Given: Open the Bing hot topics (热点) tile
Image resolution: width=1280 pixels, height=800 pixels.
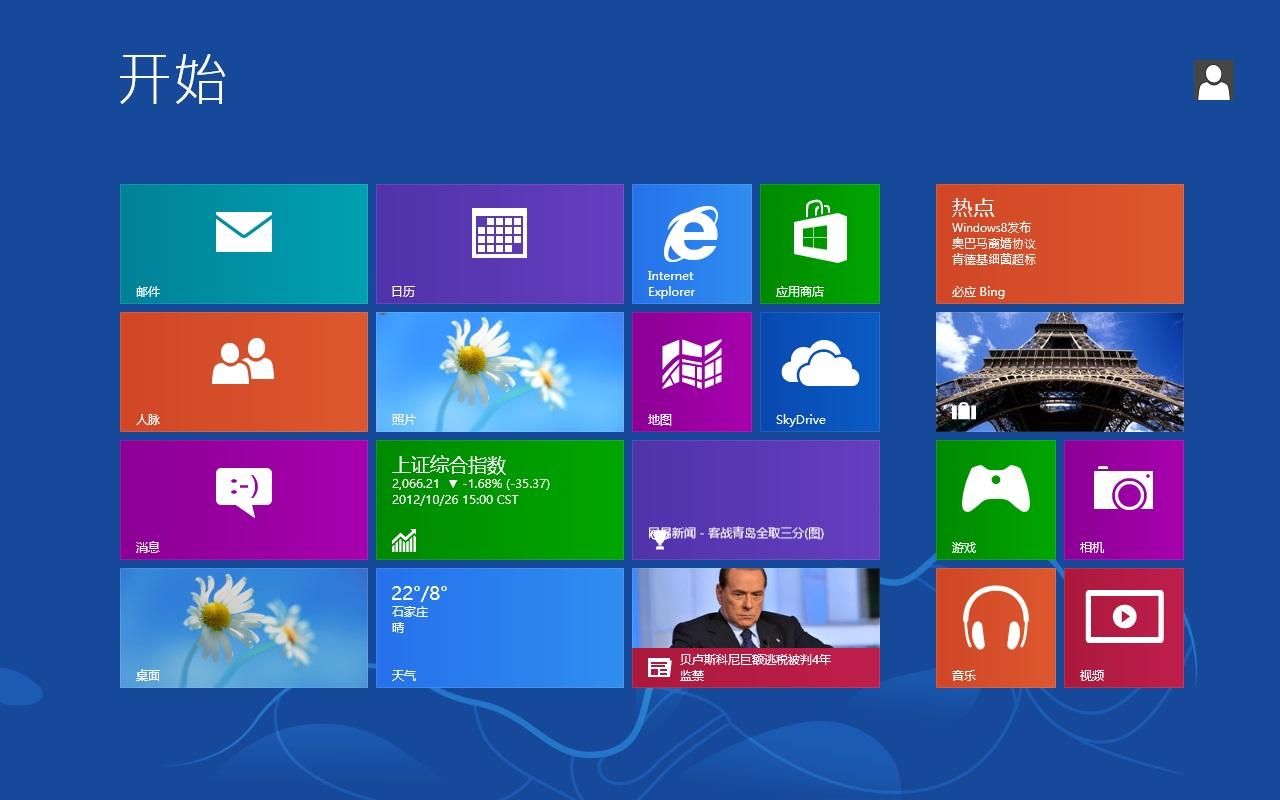Looking at the screenshot, I should tap(1059, 243).
